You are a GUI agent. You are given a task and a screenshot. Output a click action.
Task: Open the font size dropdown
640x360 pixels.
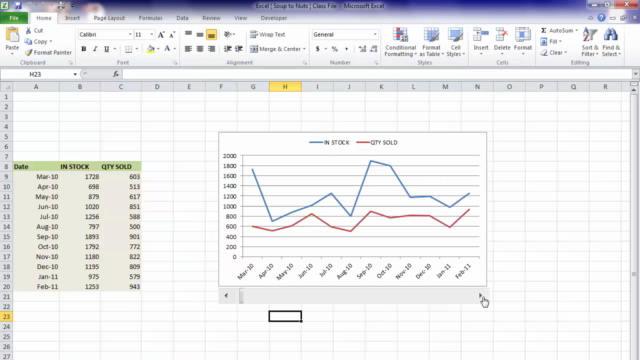(152, 35)
